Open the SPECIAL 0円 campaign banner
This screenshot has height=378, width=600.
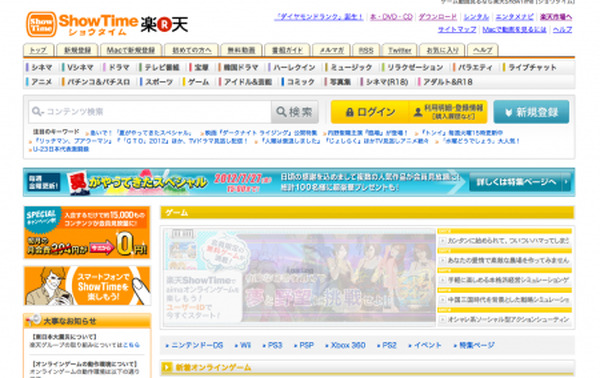point(87,233)
